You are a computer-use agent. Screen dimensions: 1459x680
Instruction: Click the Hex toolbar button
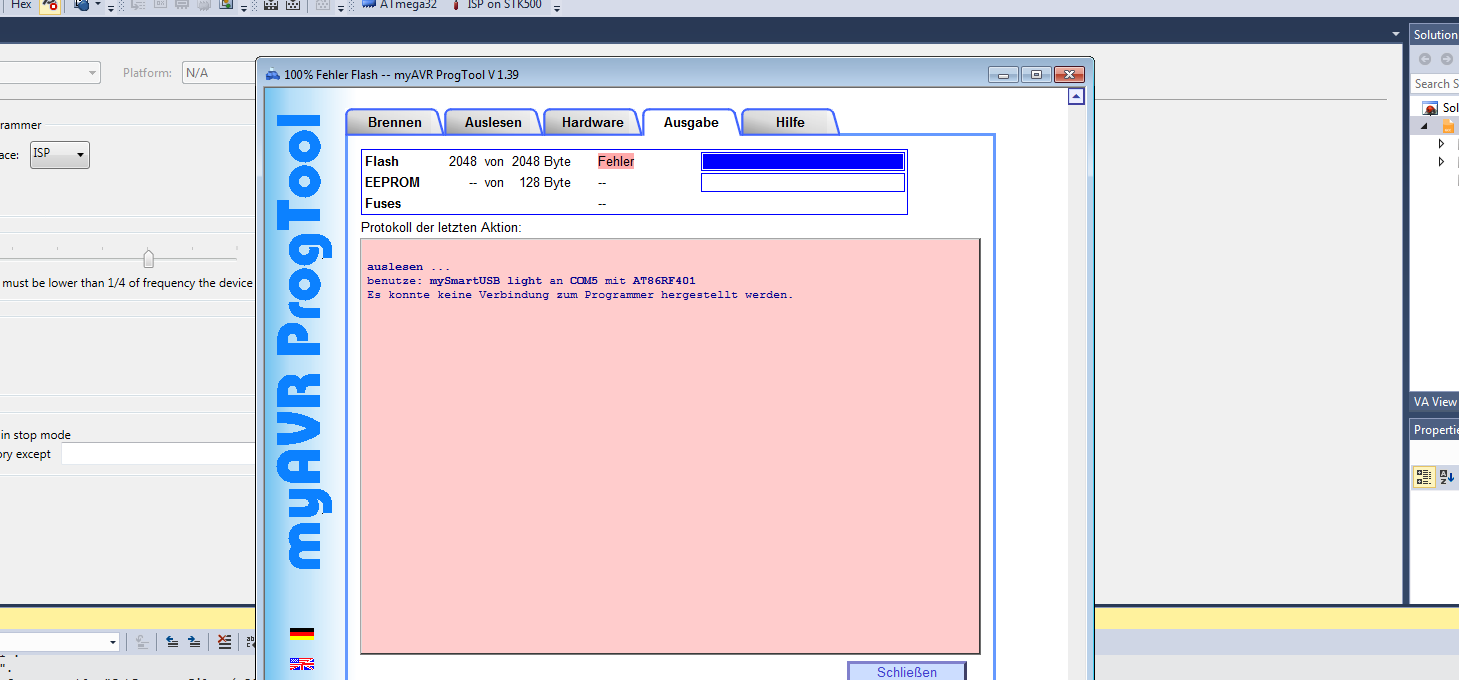pyautogui.click(x=20, y=5)
